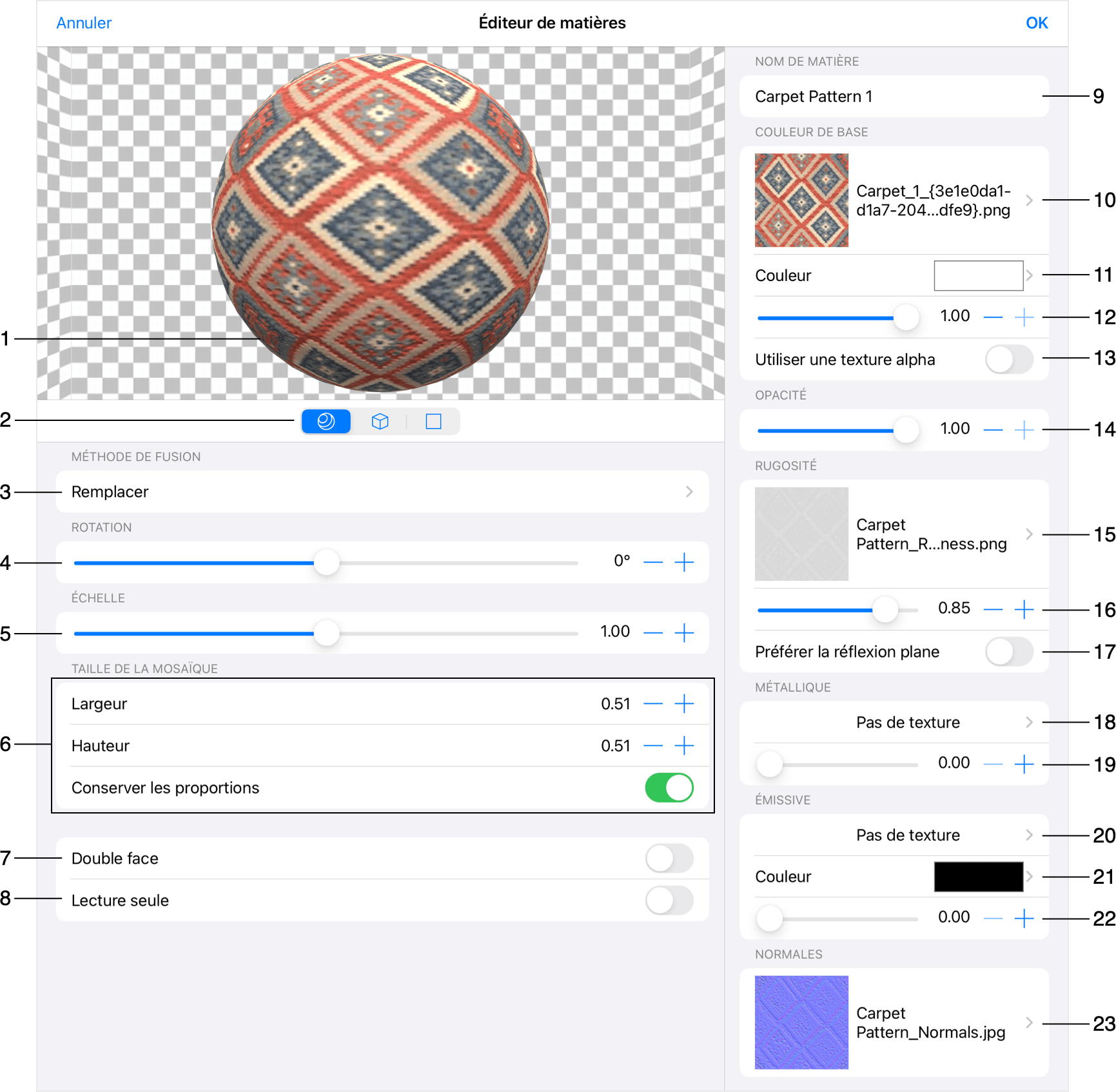1116x1092 pixels.
Task: Increase Métallique value with plus icon
Action: tap(1024, 765)
